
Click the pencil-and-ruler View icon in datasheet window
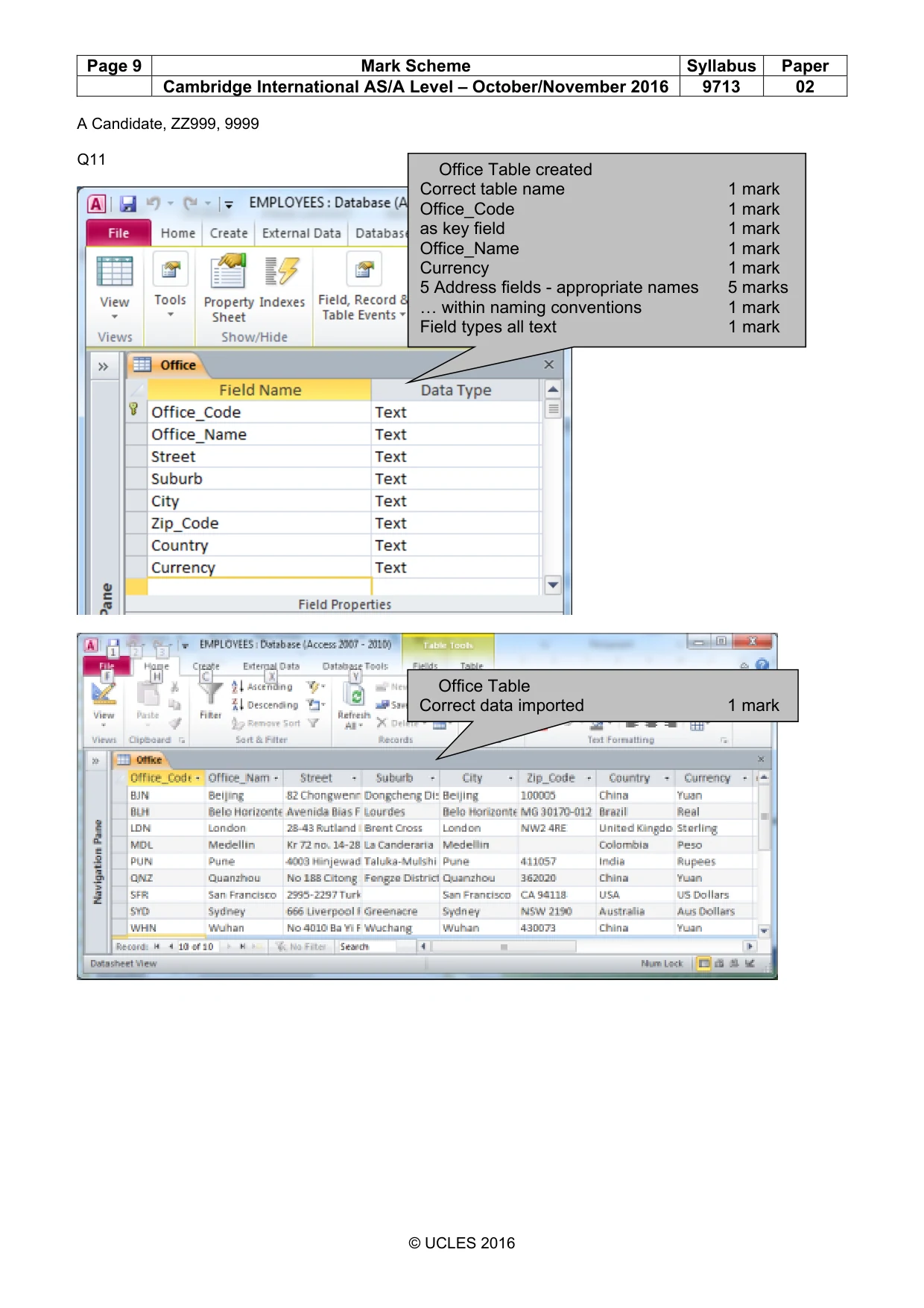click(104, 693)
